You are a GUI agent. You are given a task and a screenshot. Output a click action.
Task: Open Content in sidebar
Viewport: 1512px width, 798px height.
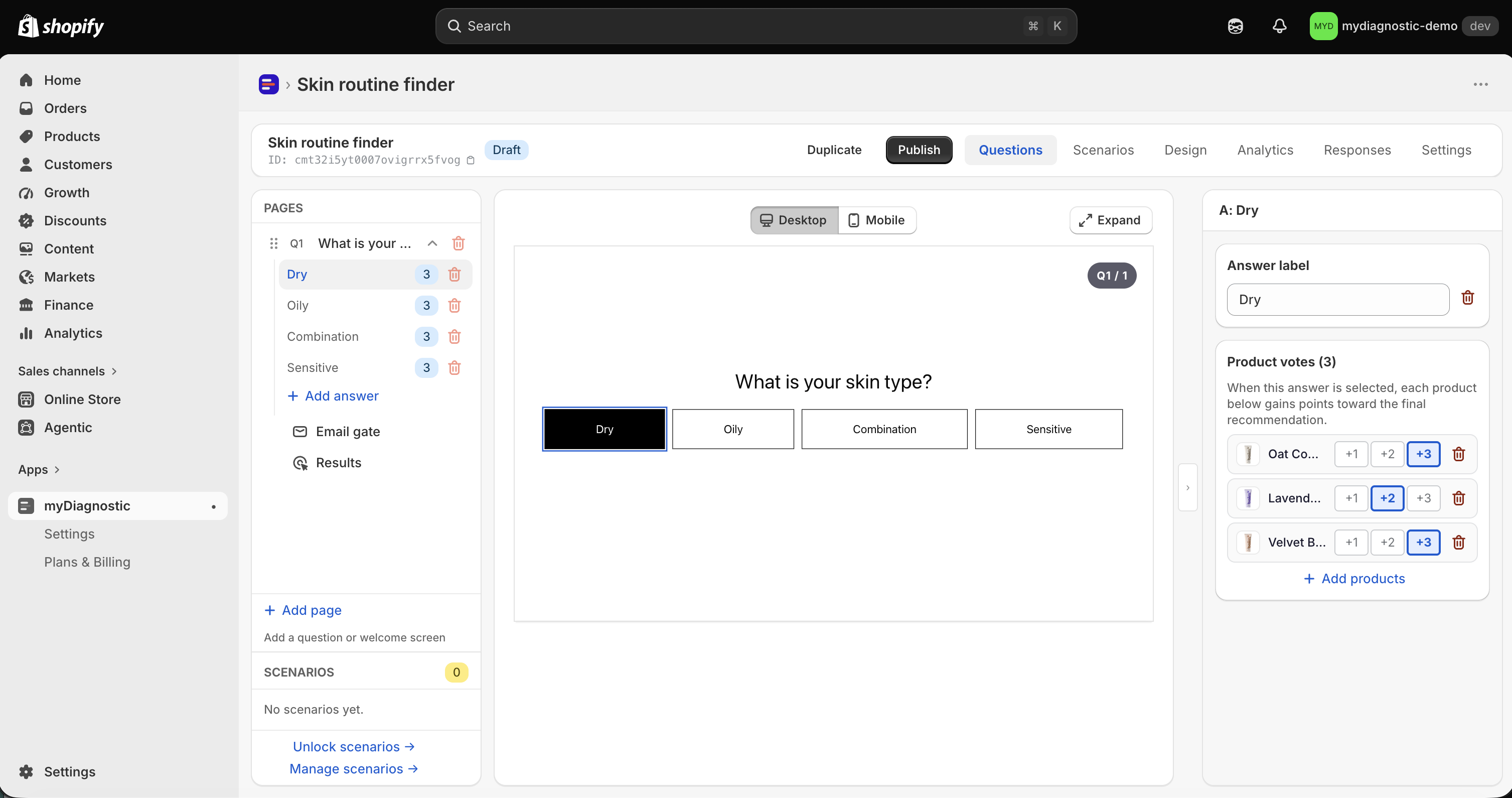(x=117, y=249)
